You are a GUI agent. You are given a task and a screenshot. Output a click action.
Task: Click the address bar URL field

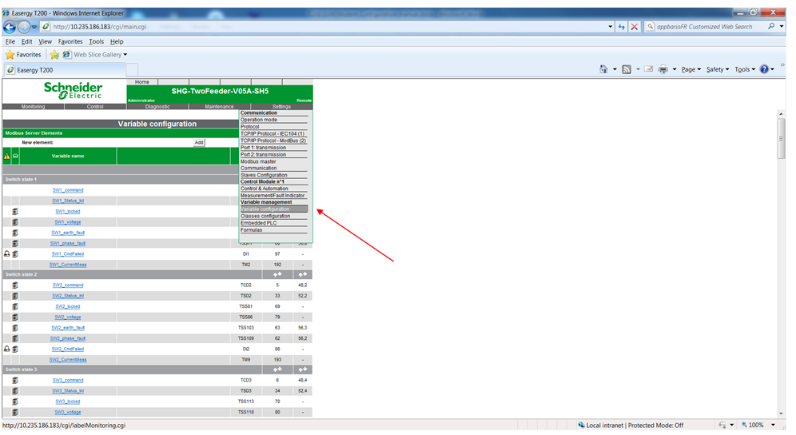(x=325, y=27)
